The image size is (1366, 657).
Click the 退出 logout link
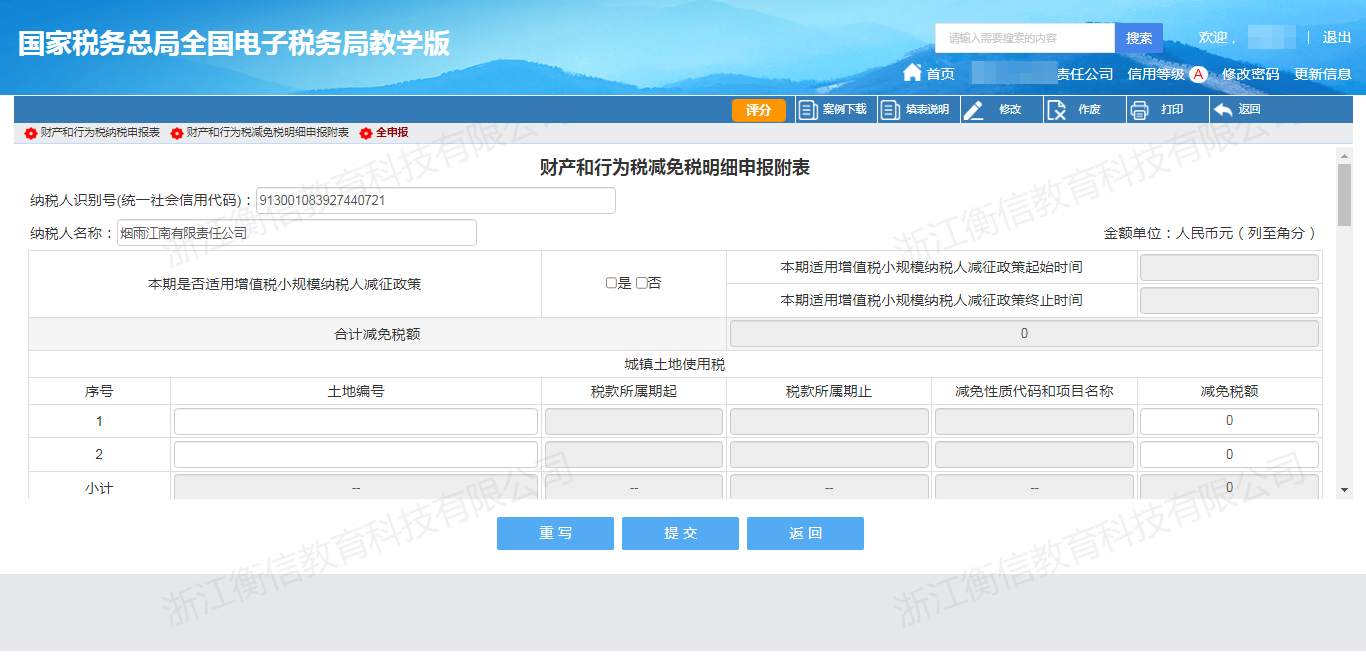point(1337,38)
